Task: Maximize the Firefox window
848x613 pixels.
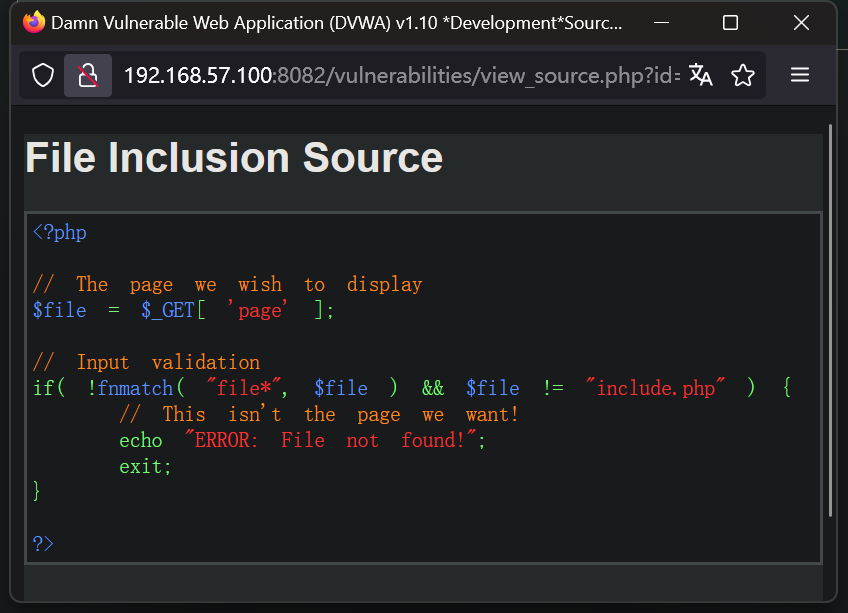Action: [731, 23]
